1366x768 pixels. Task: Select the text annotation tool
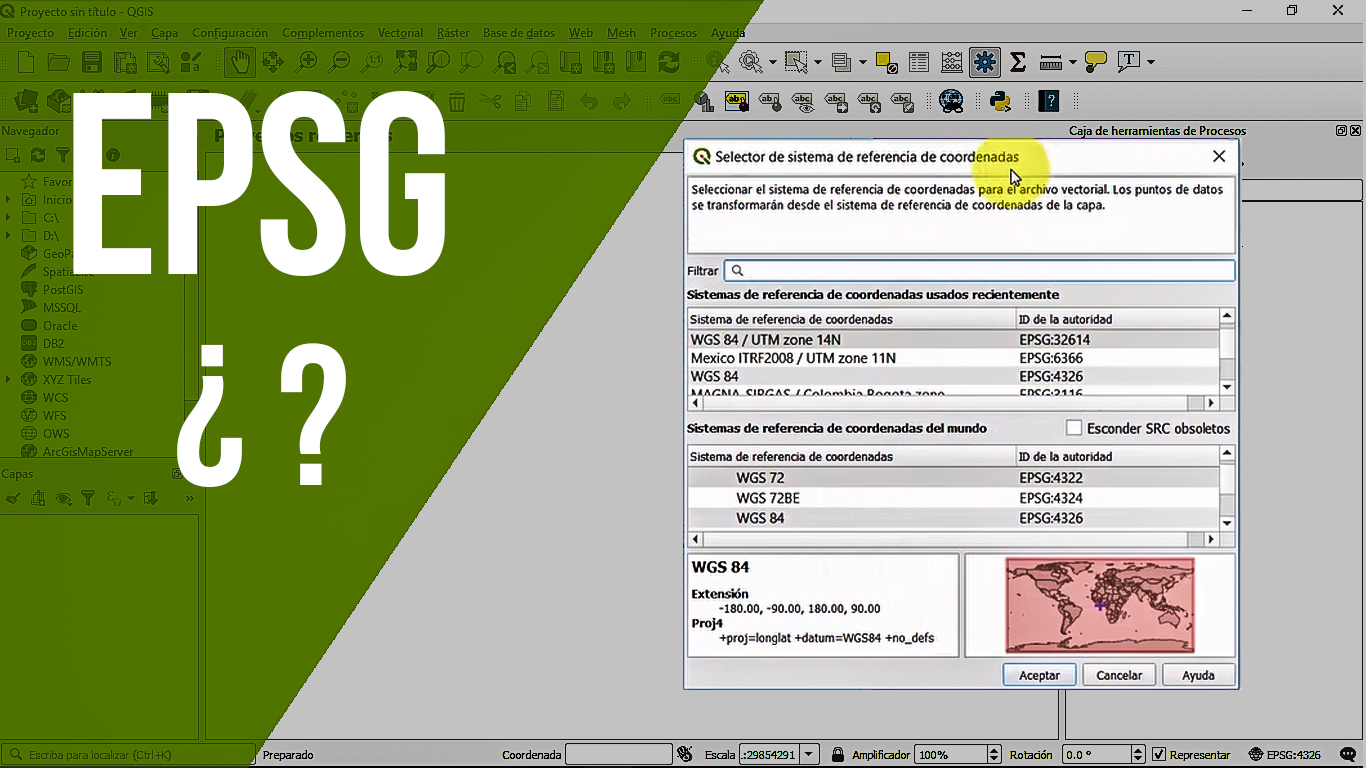point(1129,62)
